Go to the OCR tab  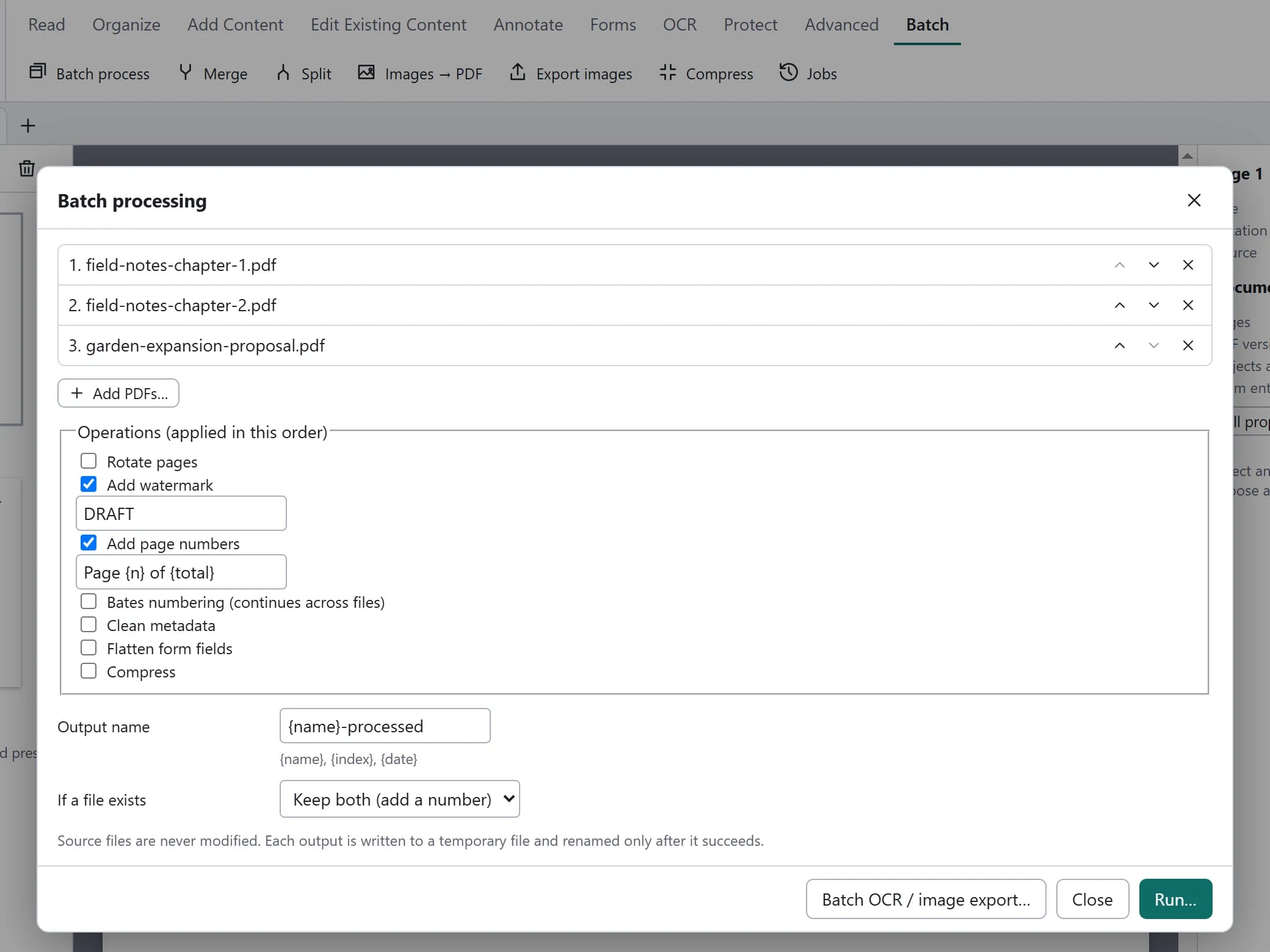[680, 24]
